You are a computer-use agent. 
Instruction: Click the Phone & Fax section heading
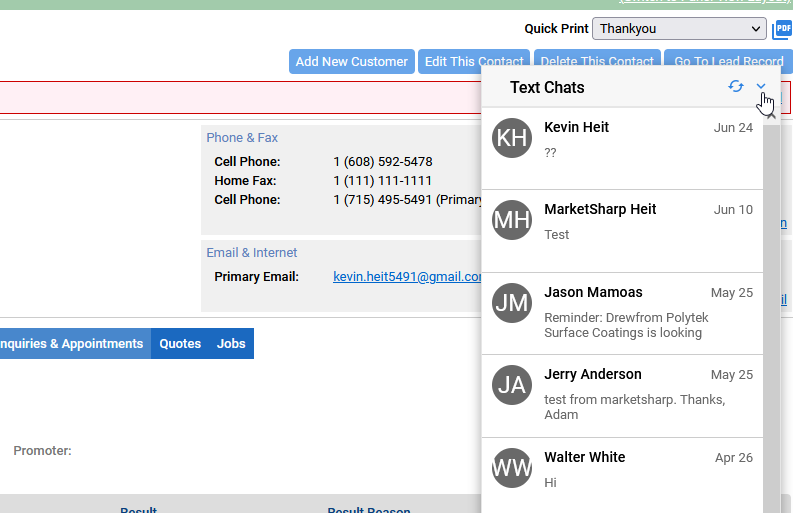click(242, 138)
